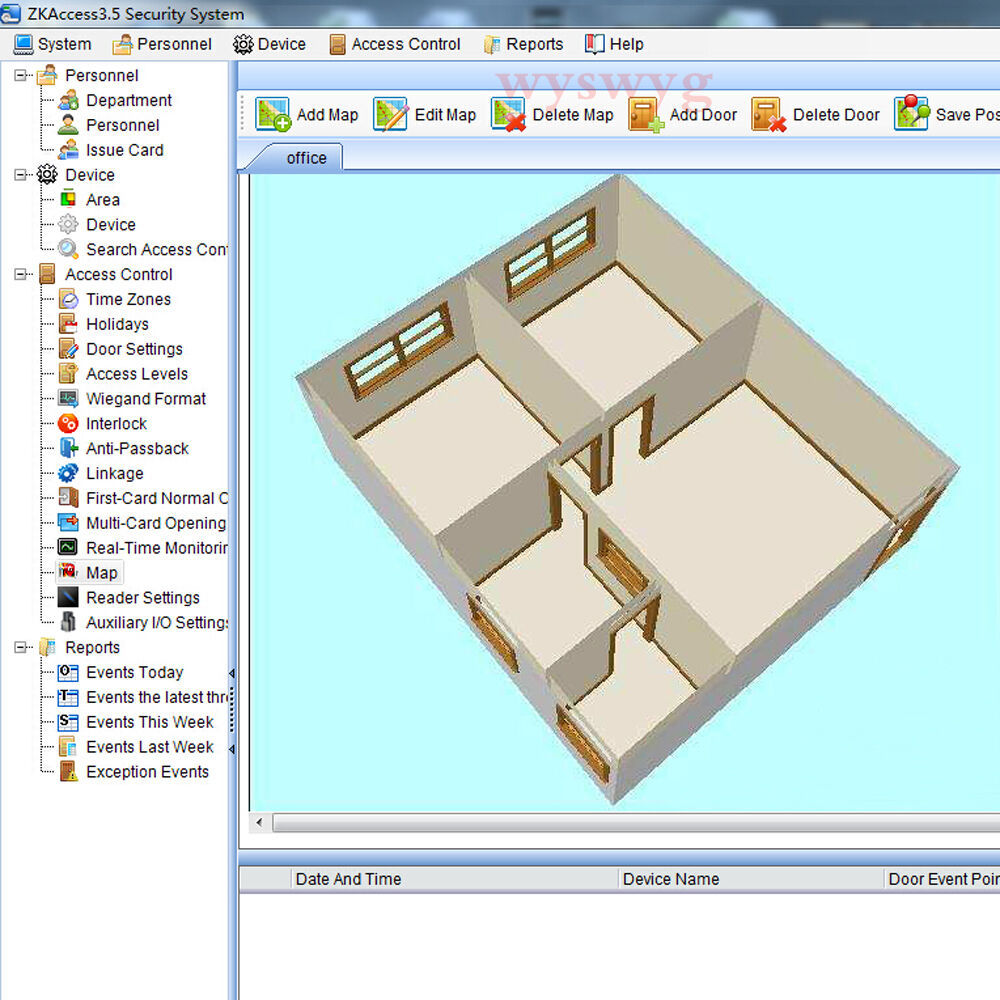This screenshot has width=1000, height=1000.
Task: Switch to the office map tab
Action: coord(306,158)
